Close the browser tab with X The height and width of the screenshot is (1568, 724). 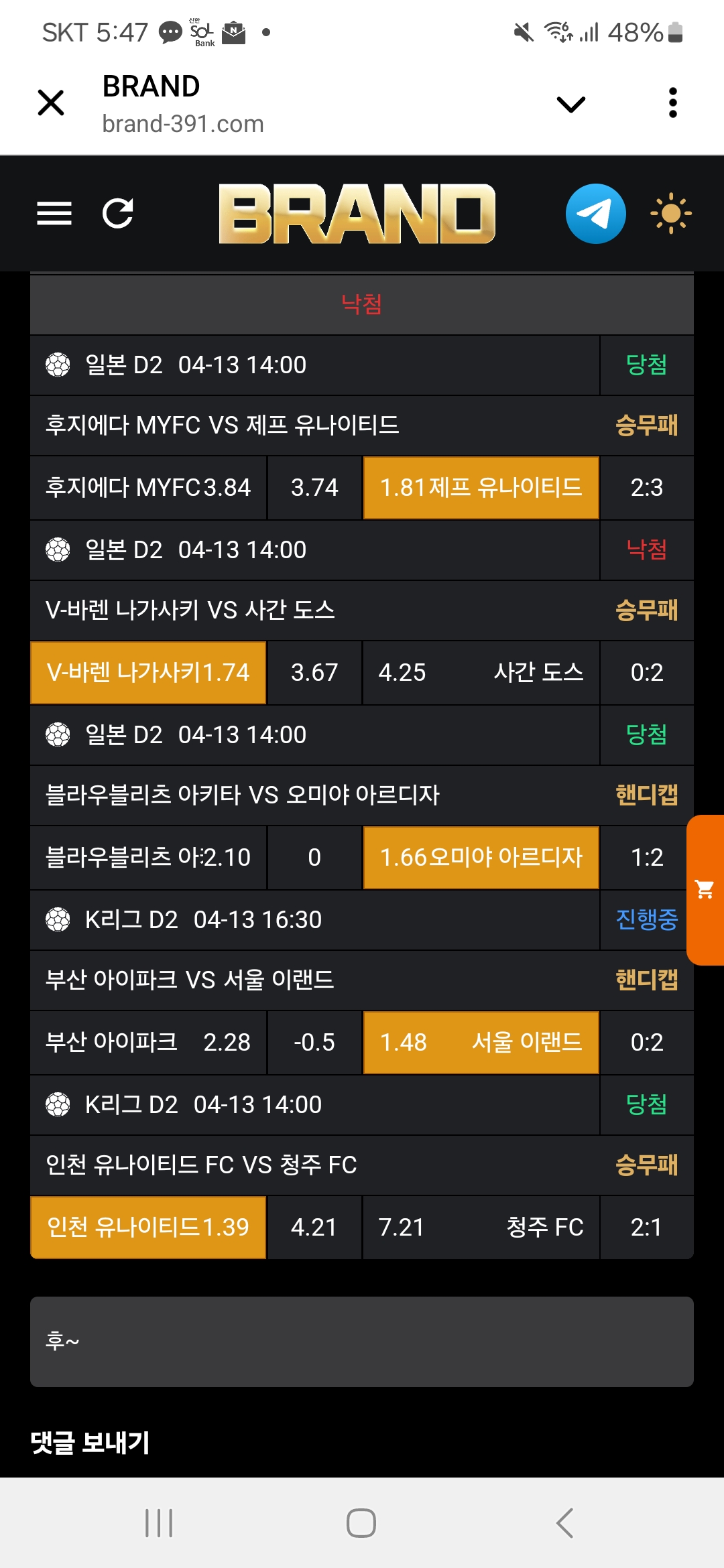tap(51, 103)
